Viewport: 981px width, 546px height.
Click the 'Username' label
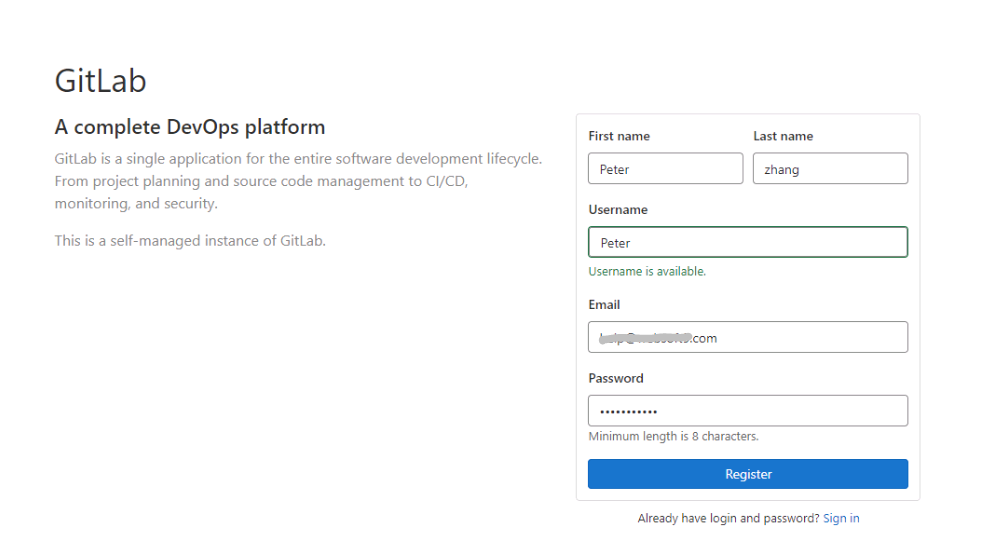[618, 210]
